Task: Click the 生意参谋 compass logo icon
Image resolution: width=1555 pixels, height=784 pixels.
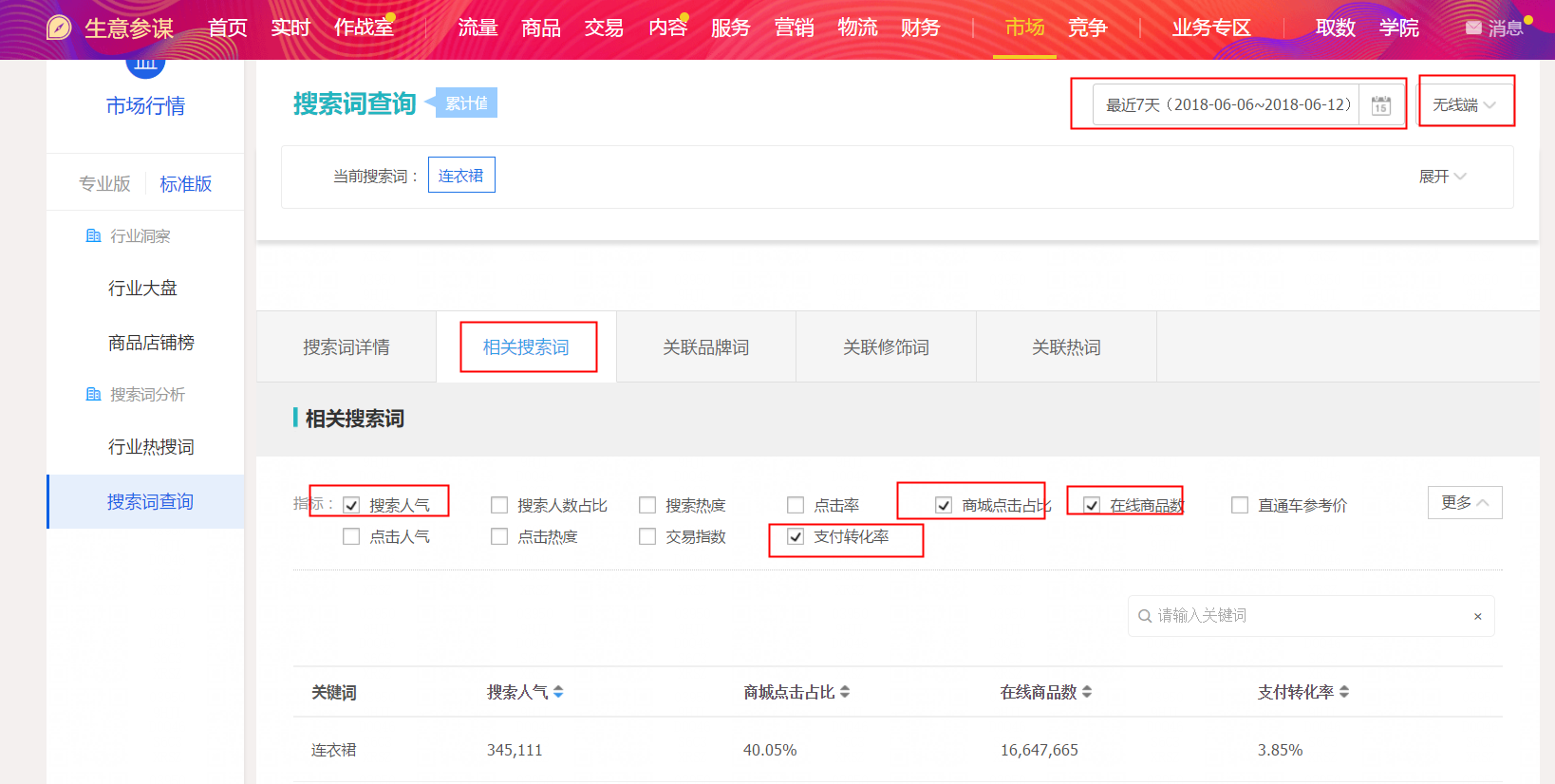Action: (x=59, y=28)
